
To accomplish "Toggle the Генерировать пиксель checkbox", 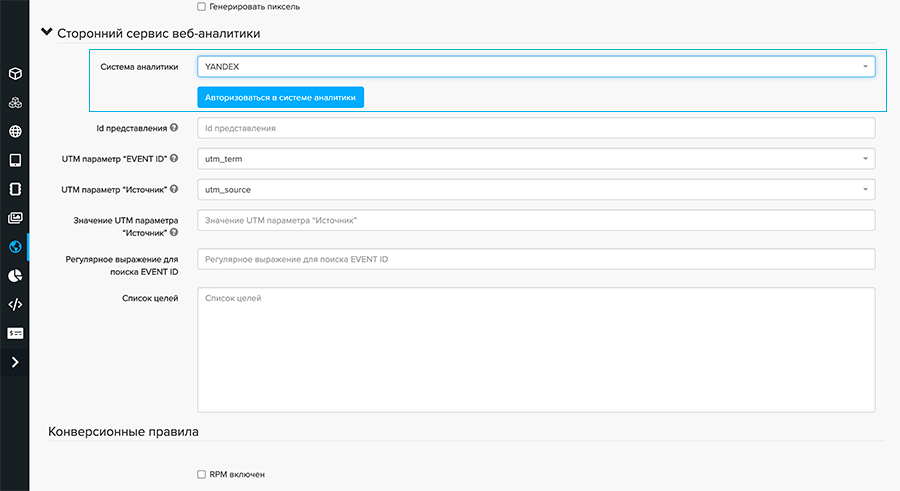I will coord(202,7).
